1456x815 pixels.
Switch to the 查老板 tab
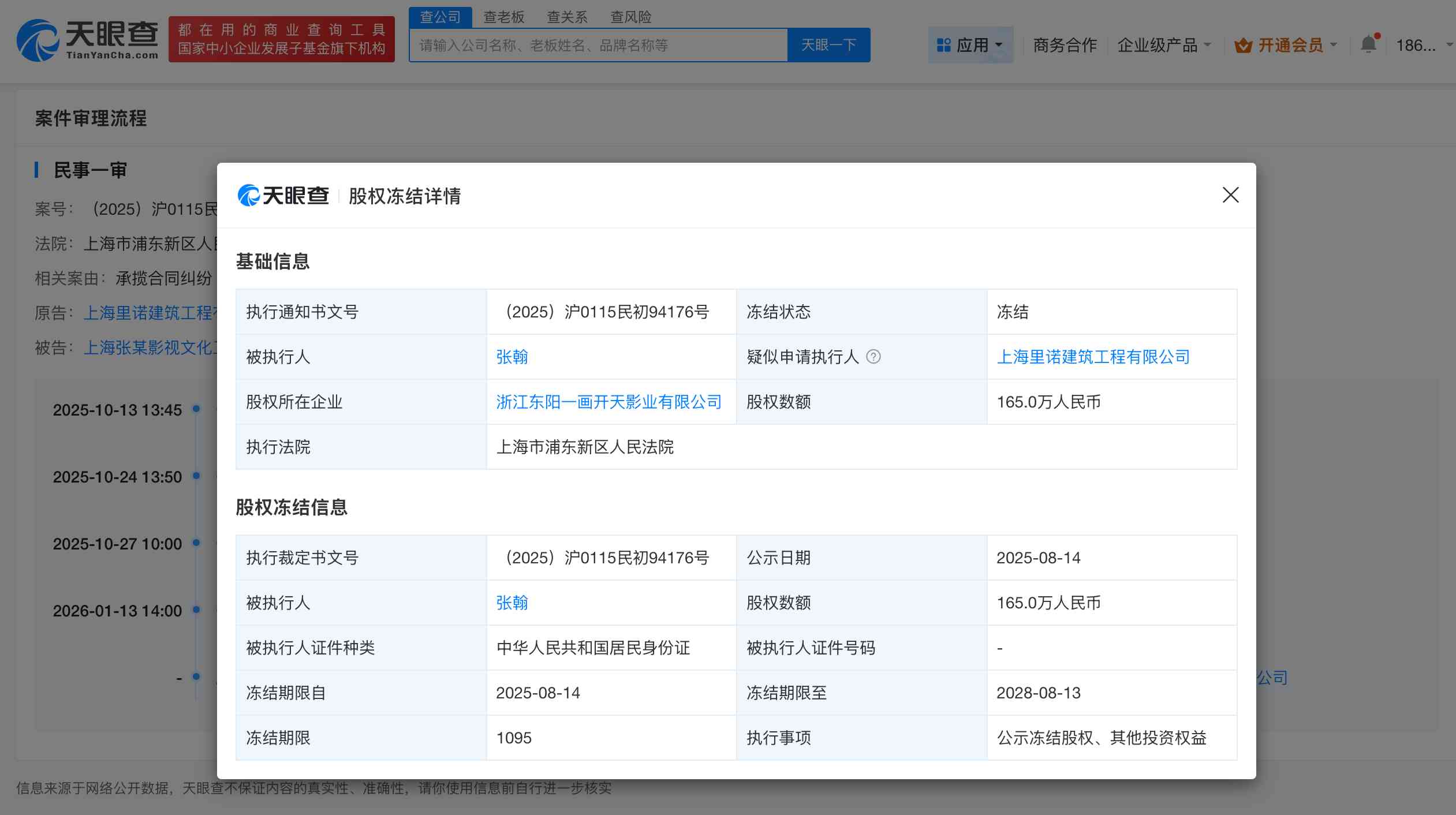[503, 17]
